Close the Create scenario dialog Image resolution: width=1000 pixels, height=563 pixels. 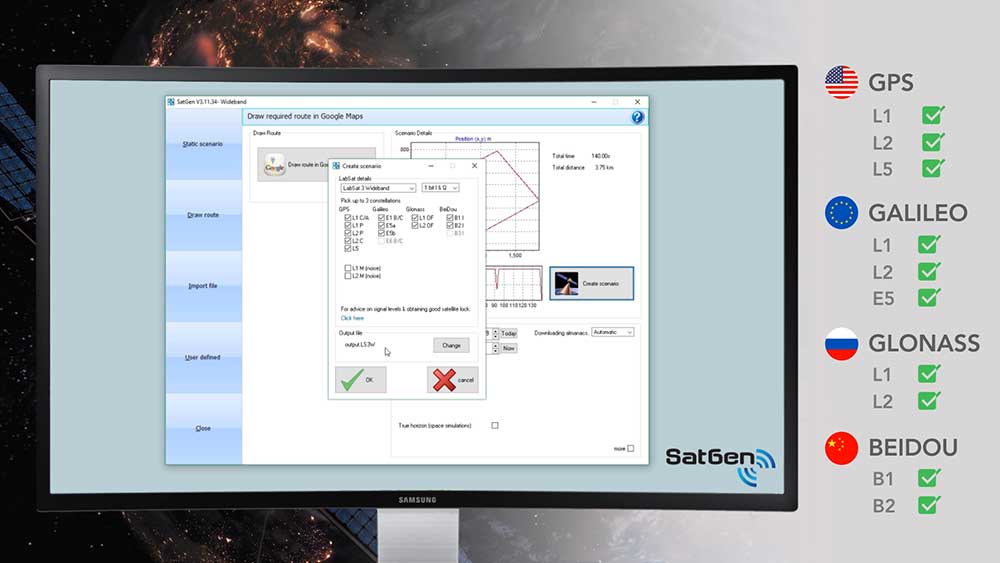point(474,165)
